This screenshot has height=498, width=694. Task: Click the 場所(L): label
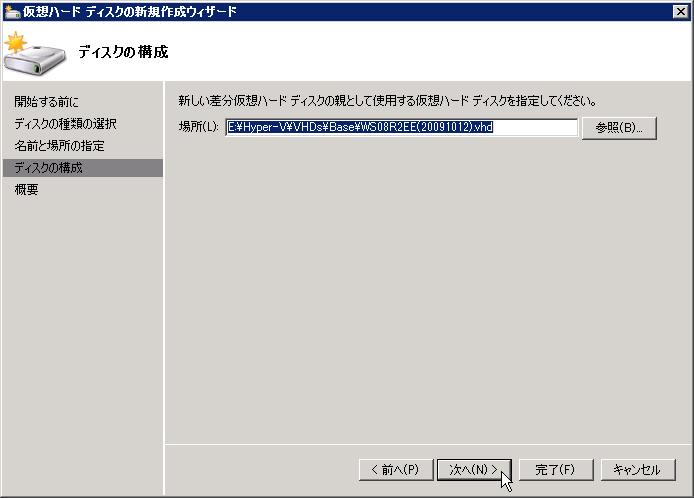coord(199,127)
